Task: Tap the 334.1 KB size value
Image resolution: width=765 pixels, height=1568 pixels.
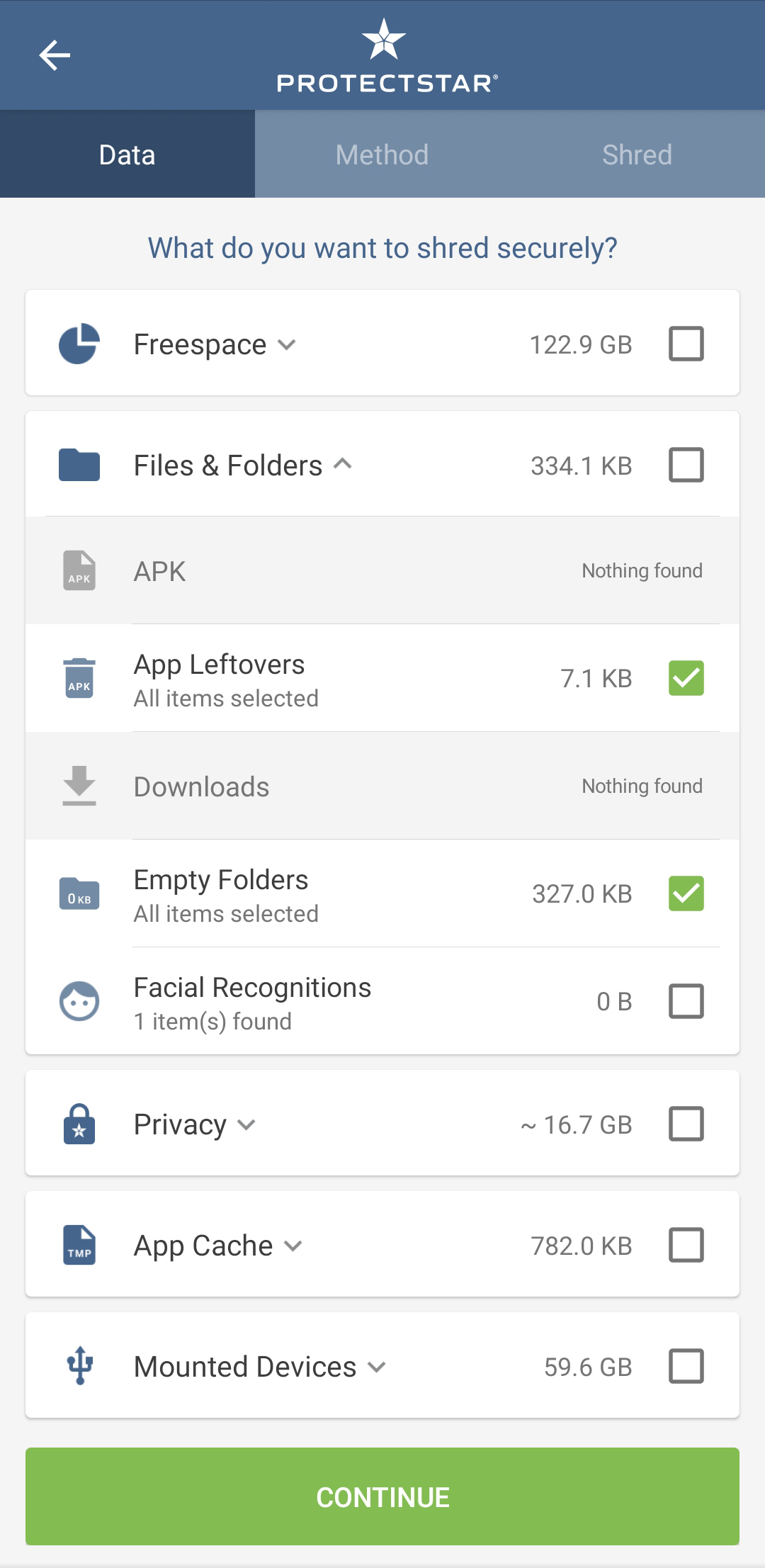Action: (582, 466)
